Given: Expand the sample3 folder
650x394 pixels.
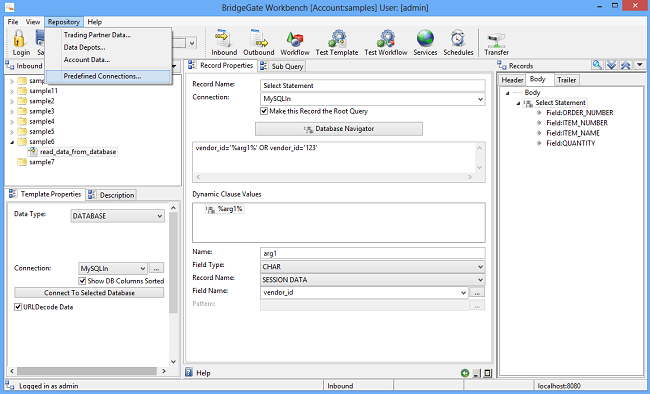Looking at the screenshot, I should coord(12,112).
